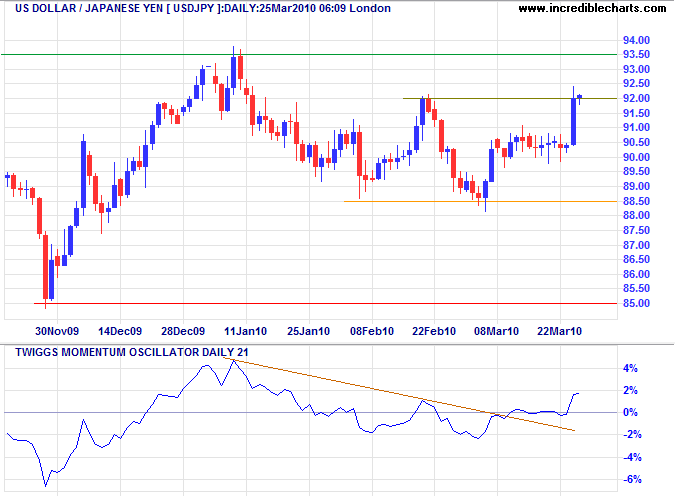The height and width of the screenshot is (500, 675).
Task: Click the 90.50 price axis label
Action: point(636,143)
